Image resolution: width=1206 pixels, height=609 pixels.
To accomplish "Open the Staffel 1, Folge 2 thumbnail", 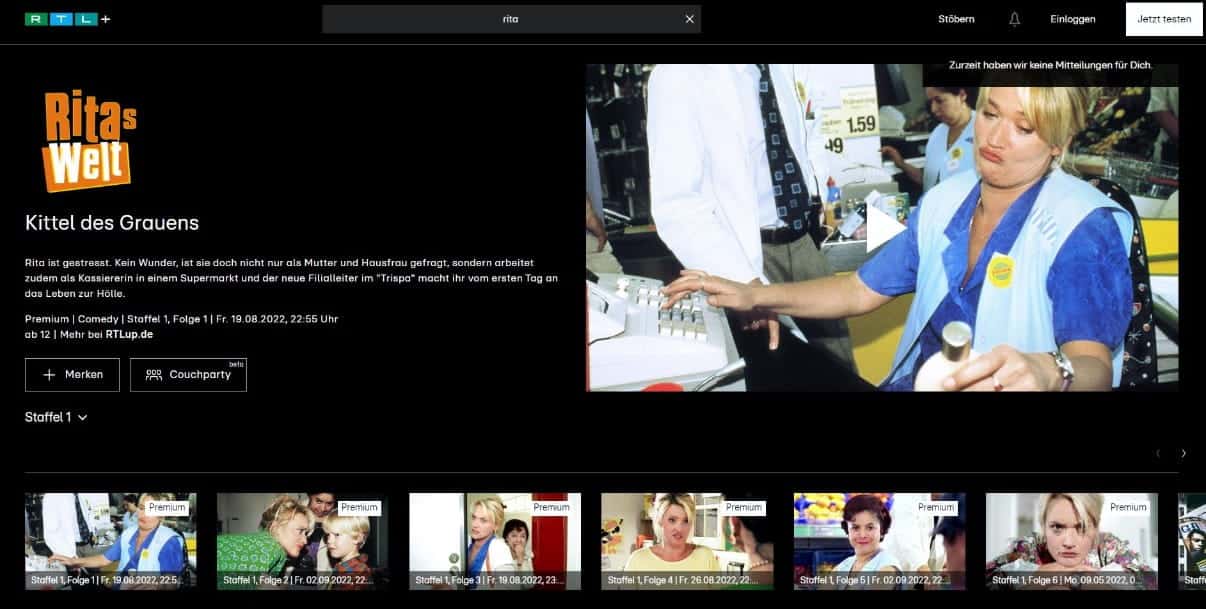I will pyautogui.click(x=303, y=540).
